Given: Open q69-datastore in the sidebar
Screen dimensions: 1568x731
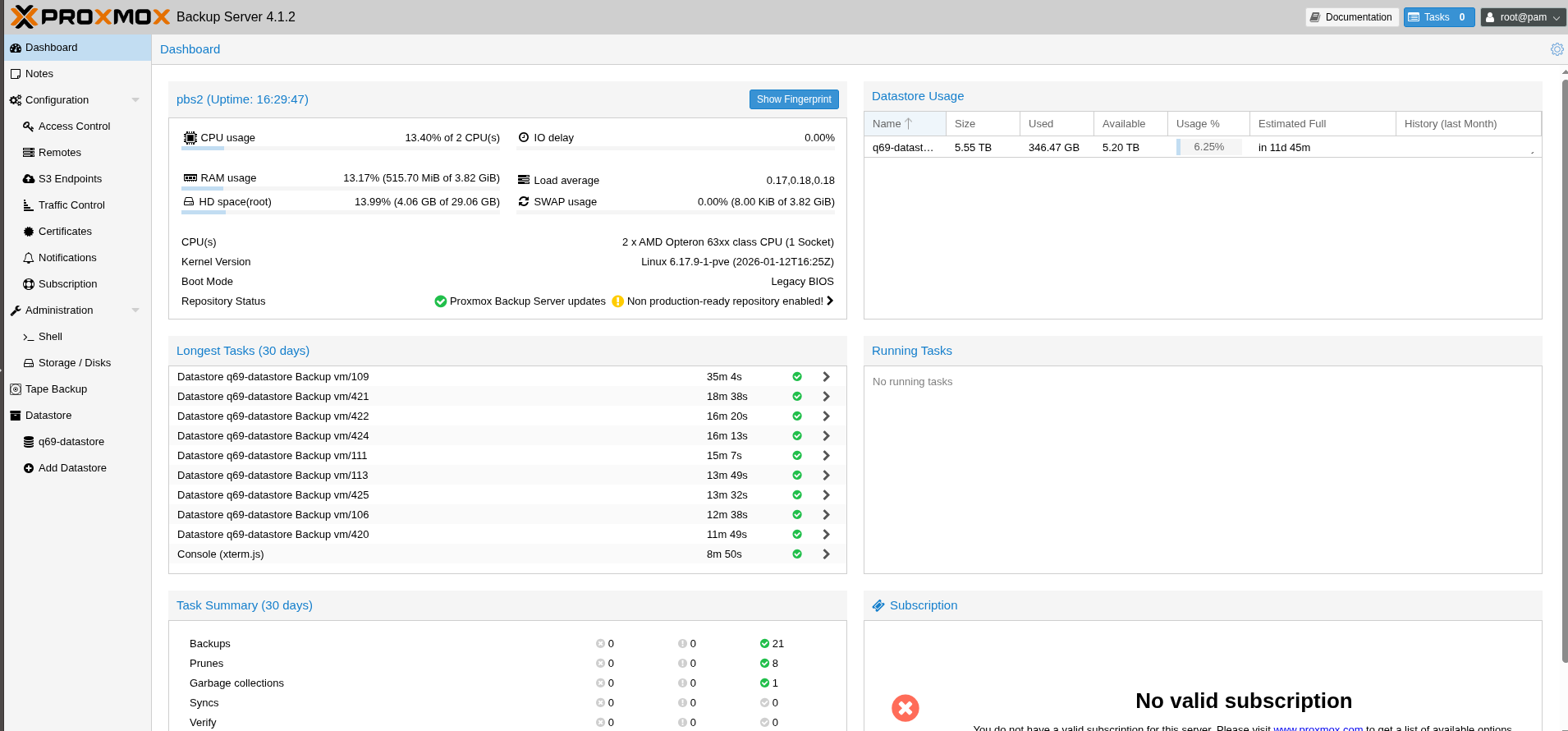Looking at the screenshot, I should [x=71, y=442].
